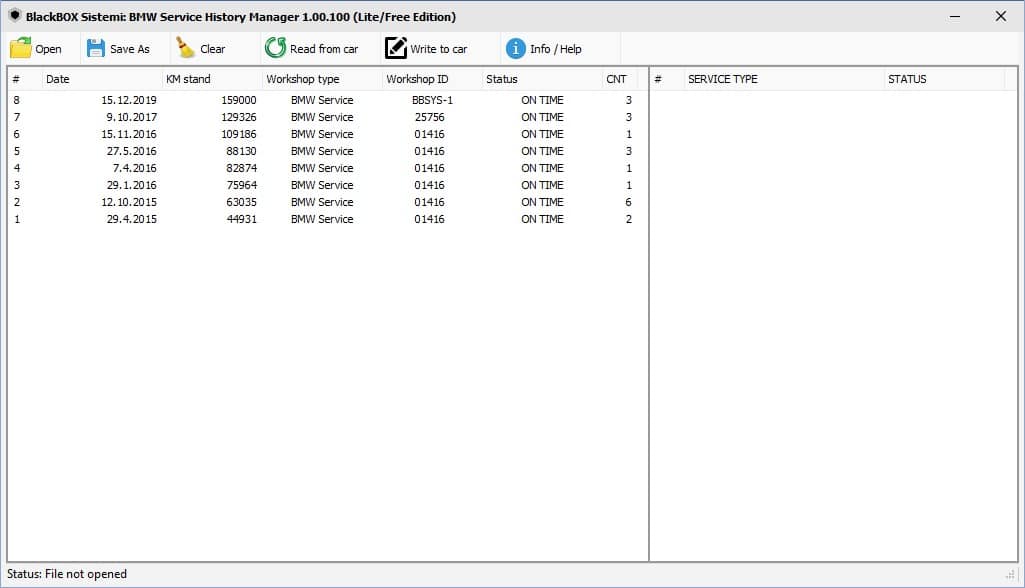Click the Read from car icon
This screenshot has height=588, width=1025.
click(275, 48)
